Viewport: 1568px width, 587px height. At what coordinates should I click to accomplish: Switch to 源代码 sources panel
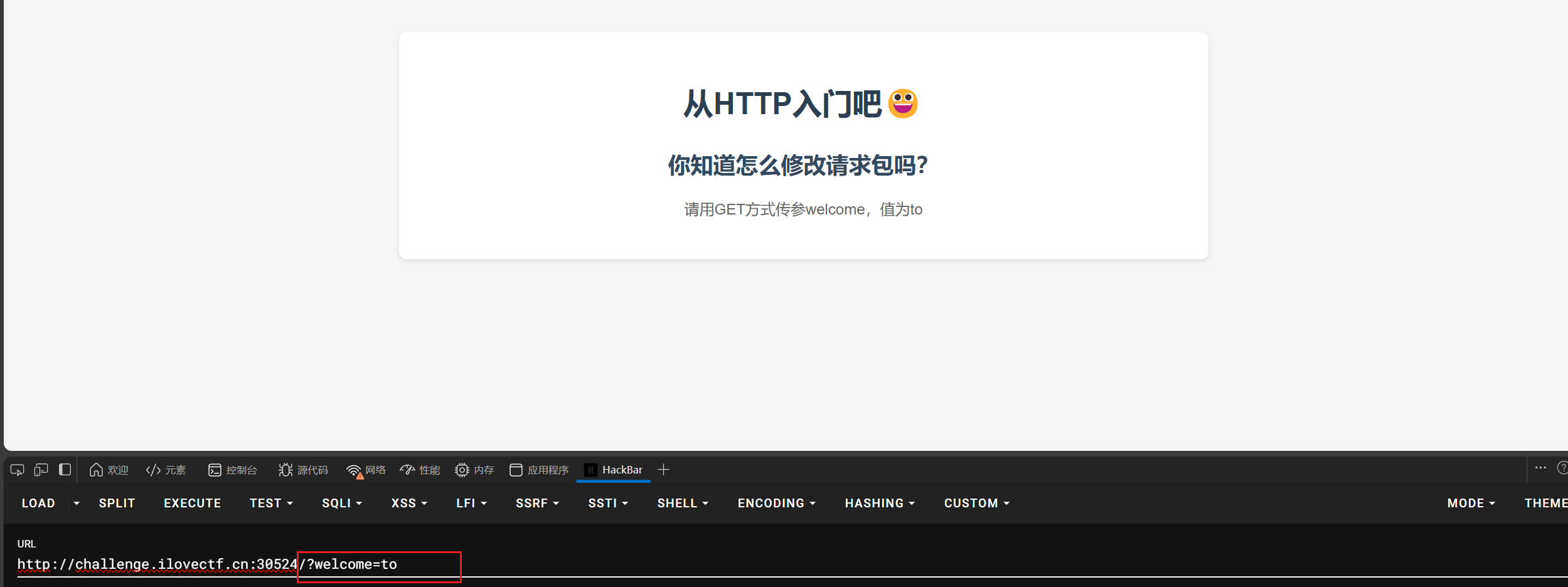tap(303, 470)
